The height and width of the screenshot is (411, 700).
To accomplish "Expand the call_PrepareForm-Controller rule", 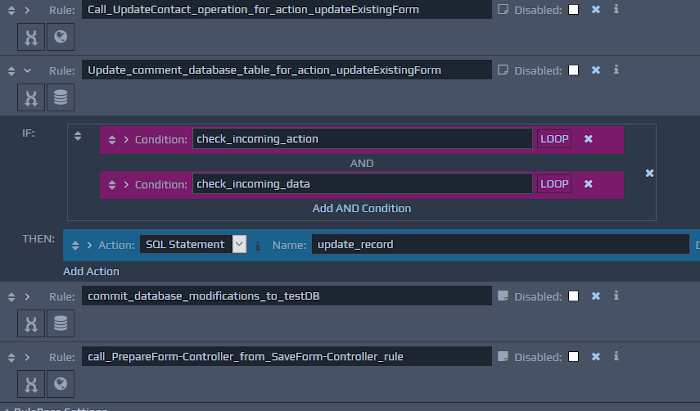I will 27,357.
